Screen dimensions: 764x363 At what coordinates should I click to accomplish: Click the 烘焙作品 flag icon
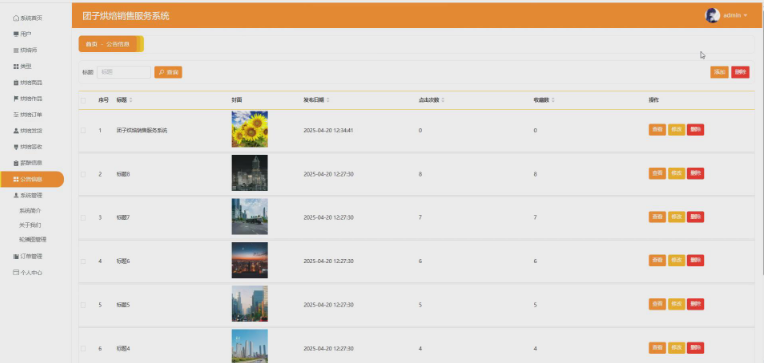(x=16, y=98)
